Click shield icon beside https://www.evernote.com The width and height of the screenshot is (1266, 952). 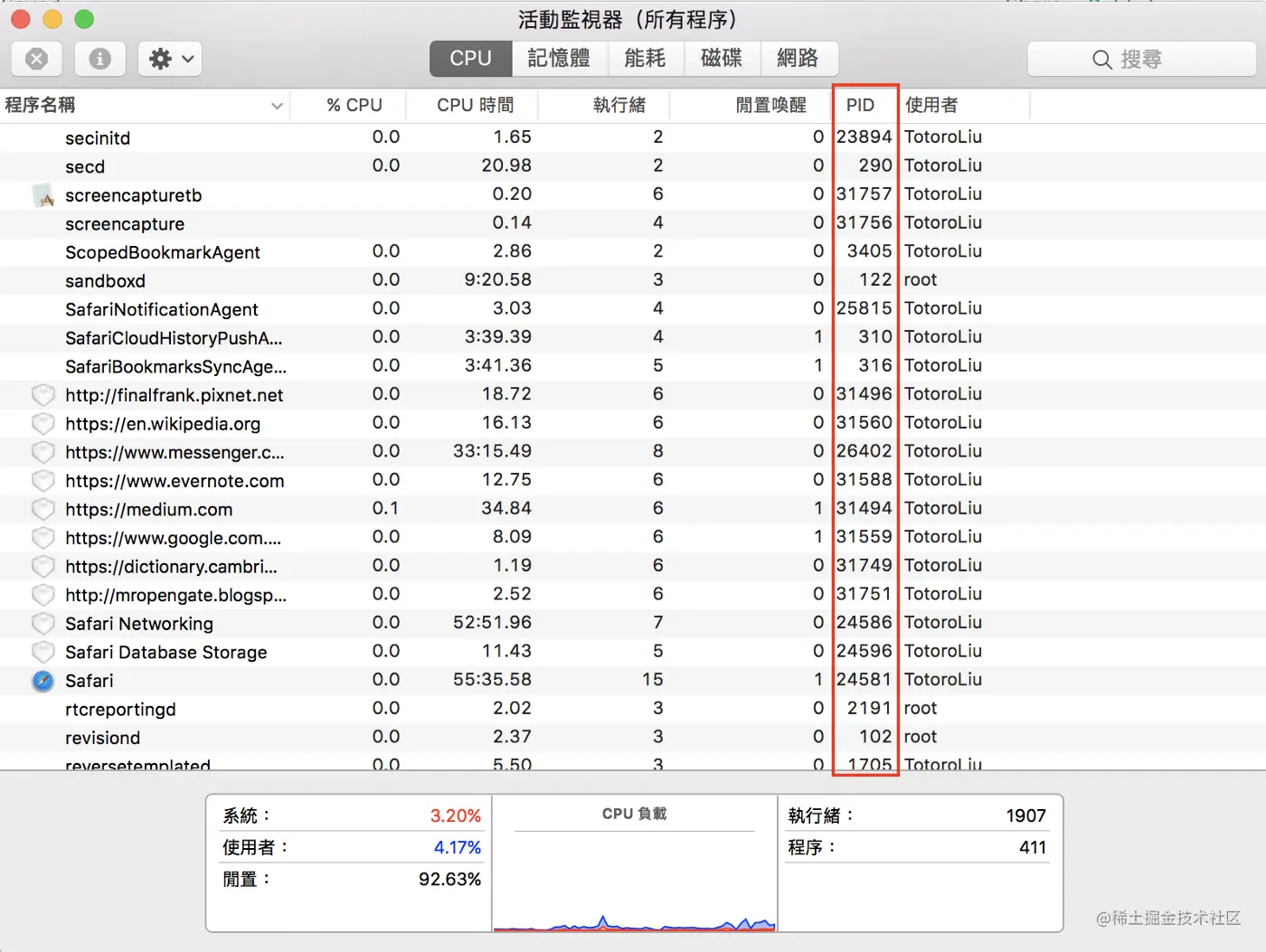pos(43,481)
